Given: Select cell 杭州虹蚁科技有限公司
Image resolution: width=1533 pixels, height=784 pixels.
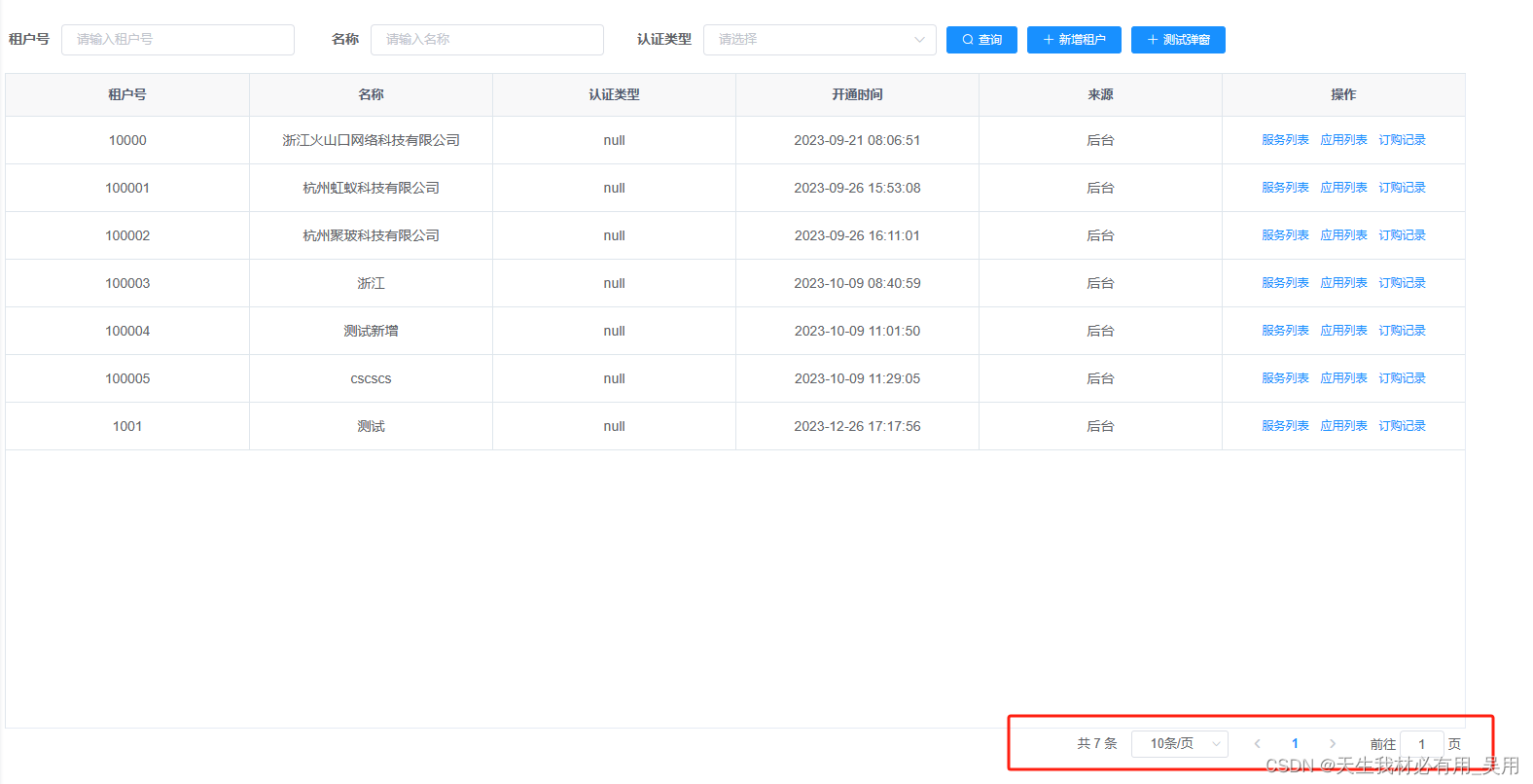Looking at the screenshot, I should coord(371,188).
